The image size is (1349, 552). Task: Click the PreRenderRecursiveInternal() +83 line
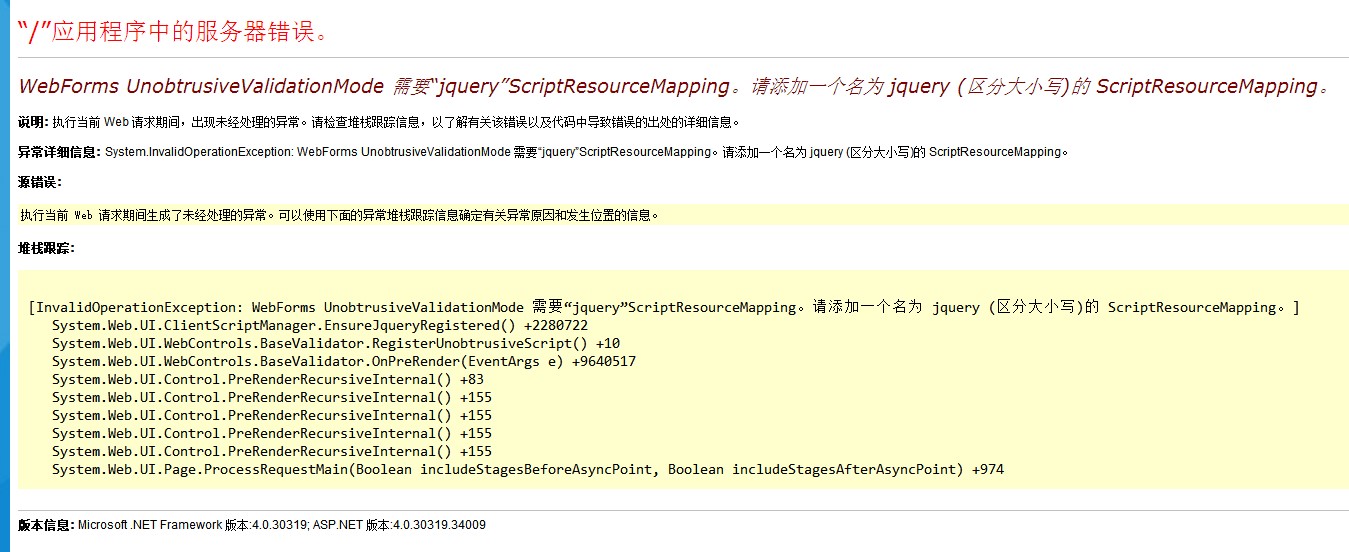pyautogui.click(x=268, y=380)
